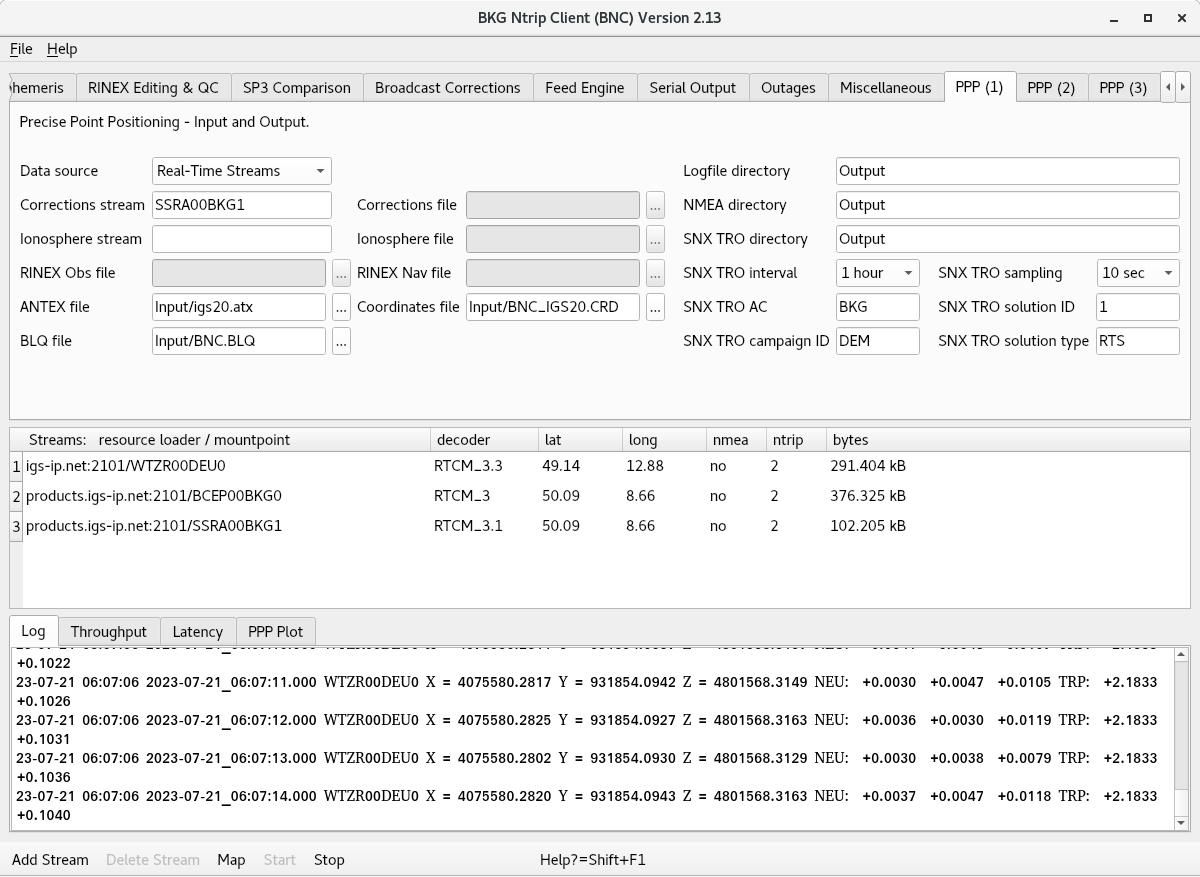
Task: View the Throughput tab
Action: (108, 632)
